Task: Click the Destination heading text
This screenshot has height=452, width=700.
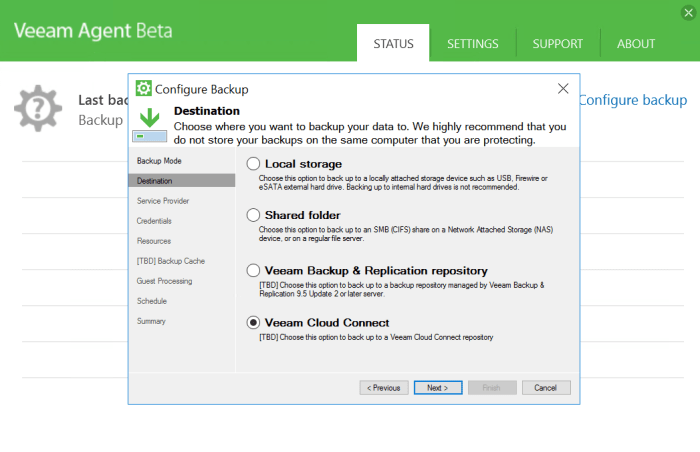Action: [x=207, y=111]
